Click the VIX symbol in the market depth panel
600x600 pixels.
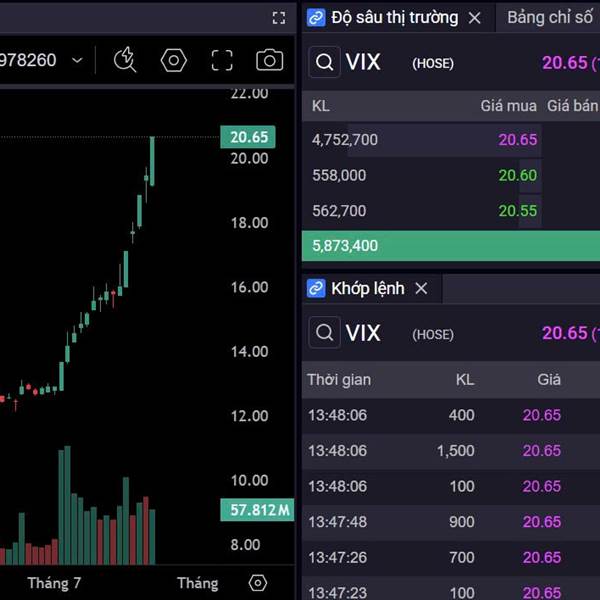(363, 62)
